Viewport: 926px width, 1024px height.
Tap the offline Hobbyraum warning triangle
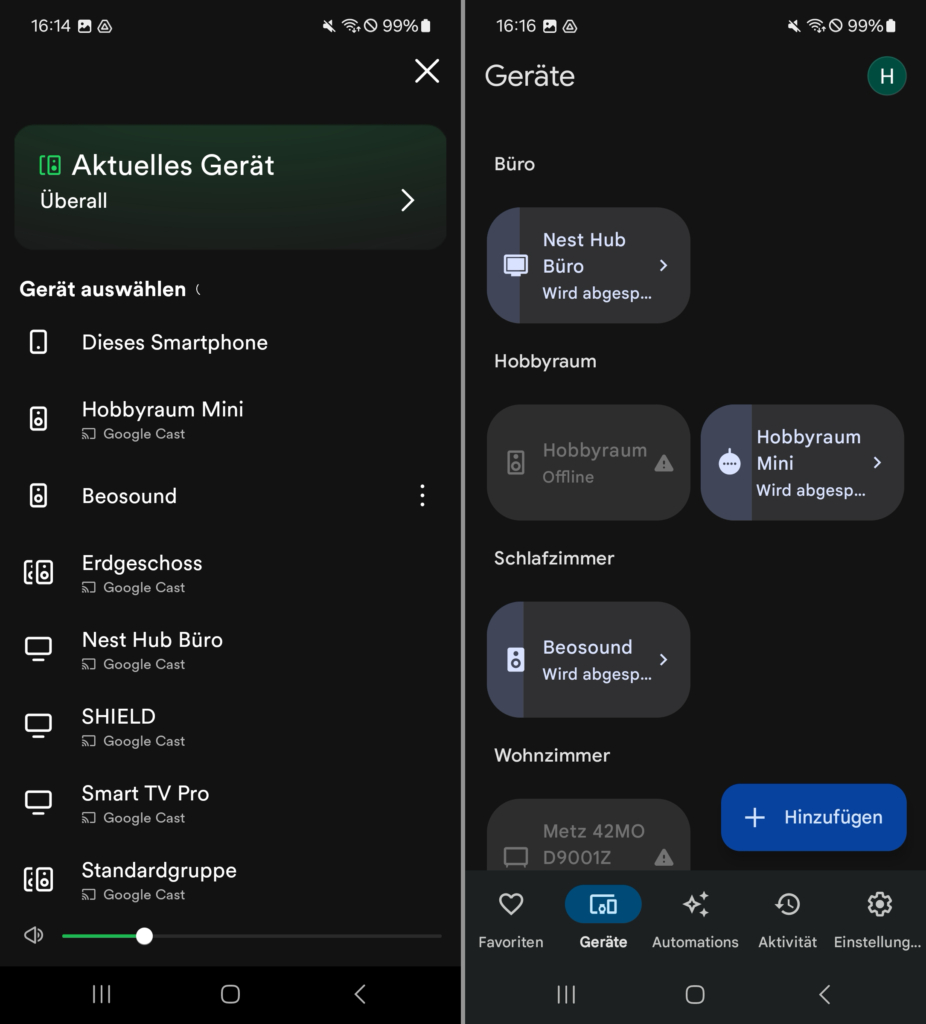coord(663,464)
